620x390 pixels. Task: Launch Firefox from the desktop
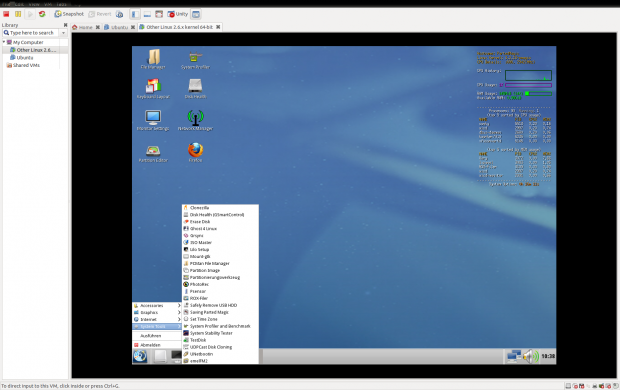[195, 153]
